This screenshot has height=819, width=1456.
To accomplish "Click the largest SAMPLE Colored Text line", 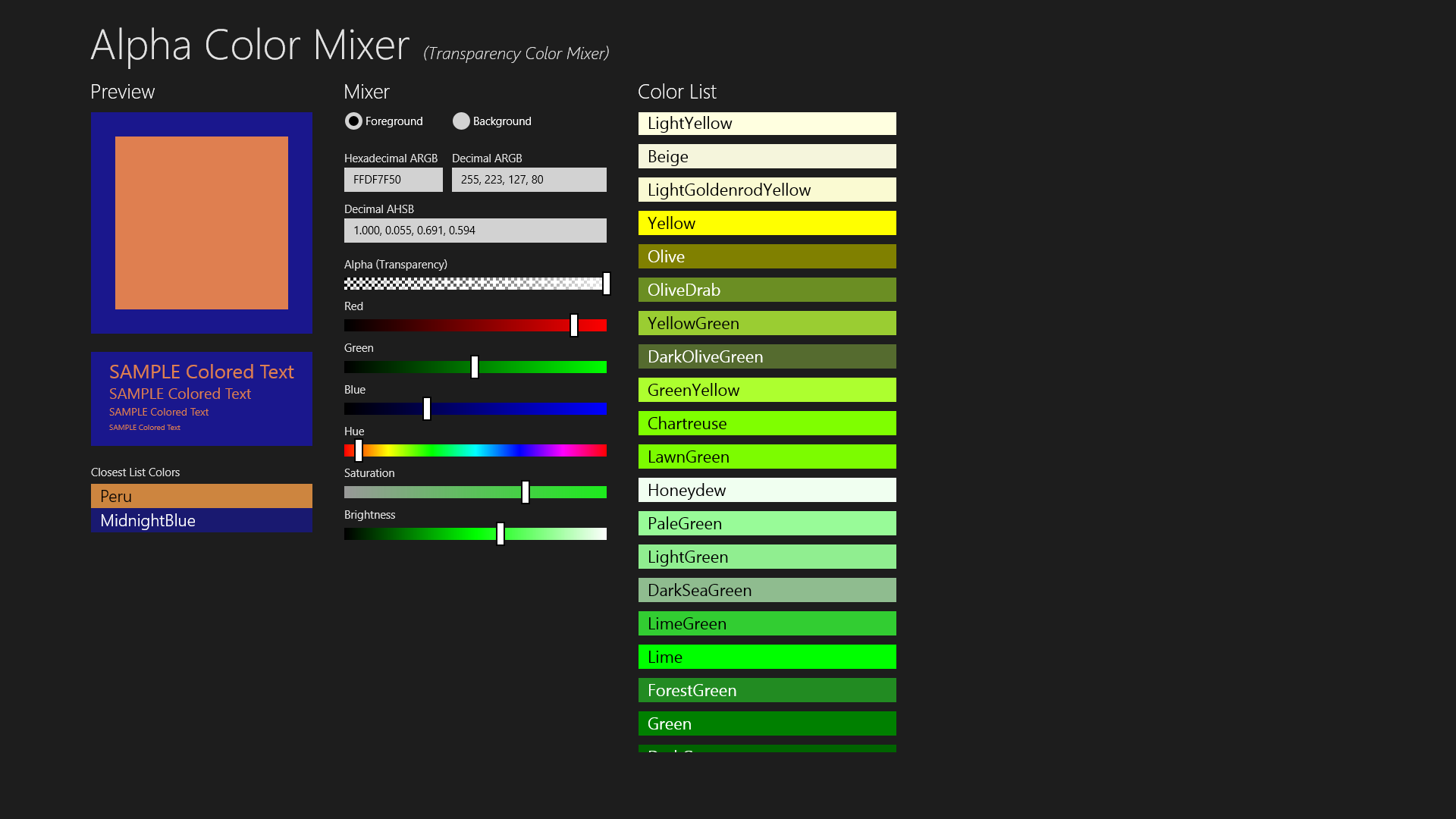I will 201,372.
